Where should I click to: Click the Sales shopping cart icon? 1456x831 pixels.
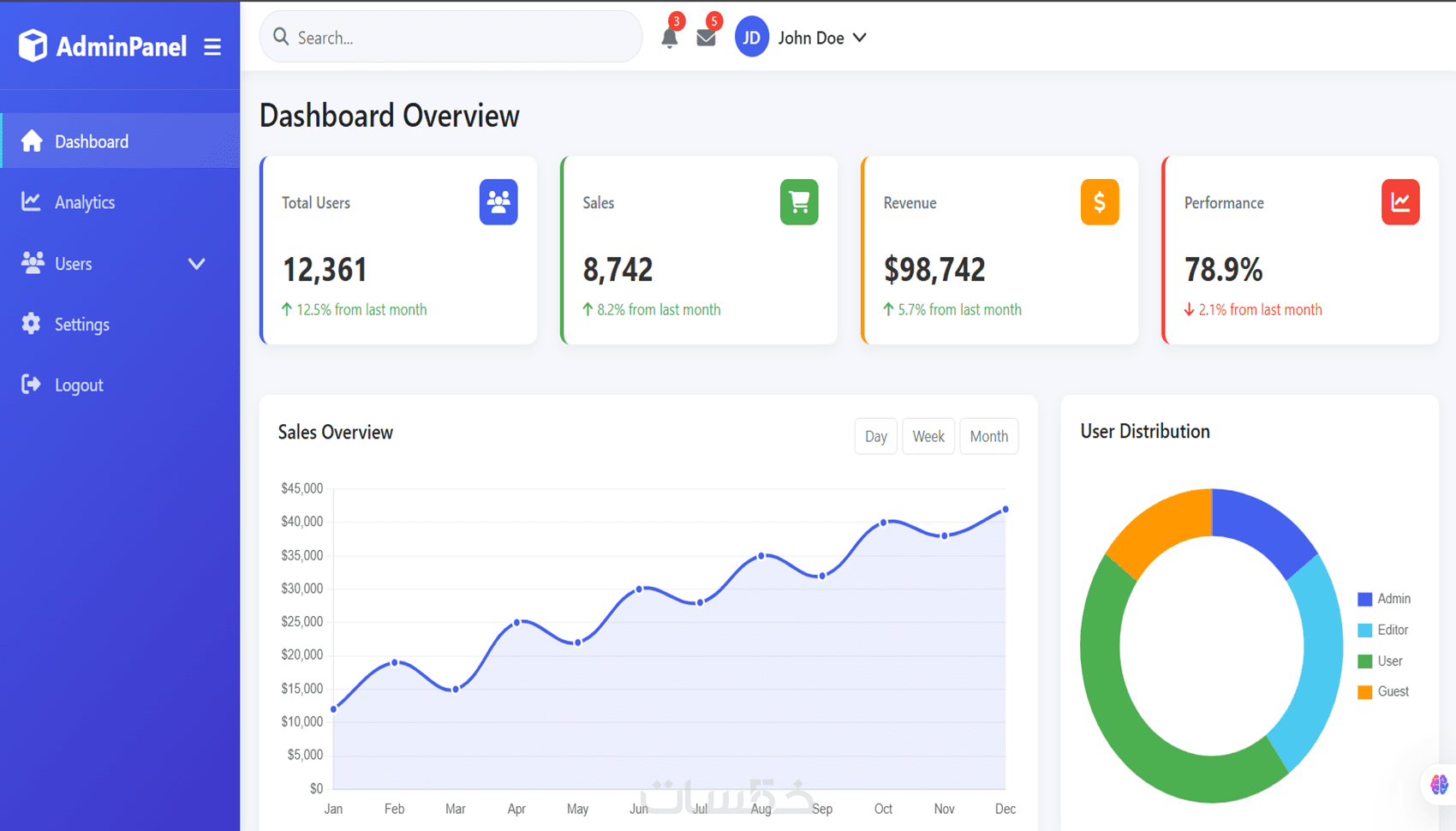(799, 202)
